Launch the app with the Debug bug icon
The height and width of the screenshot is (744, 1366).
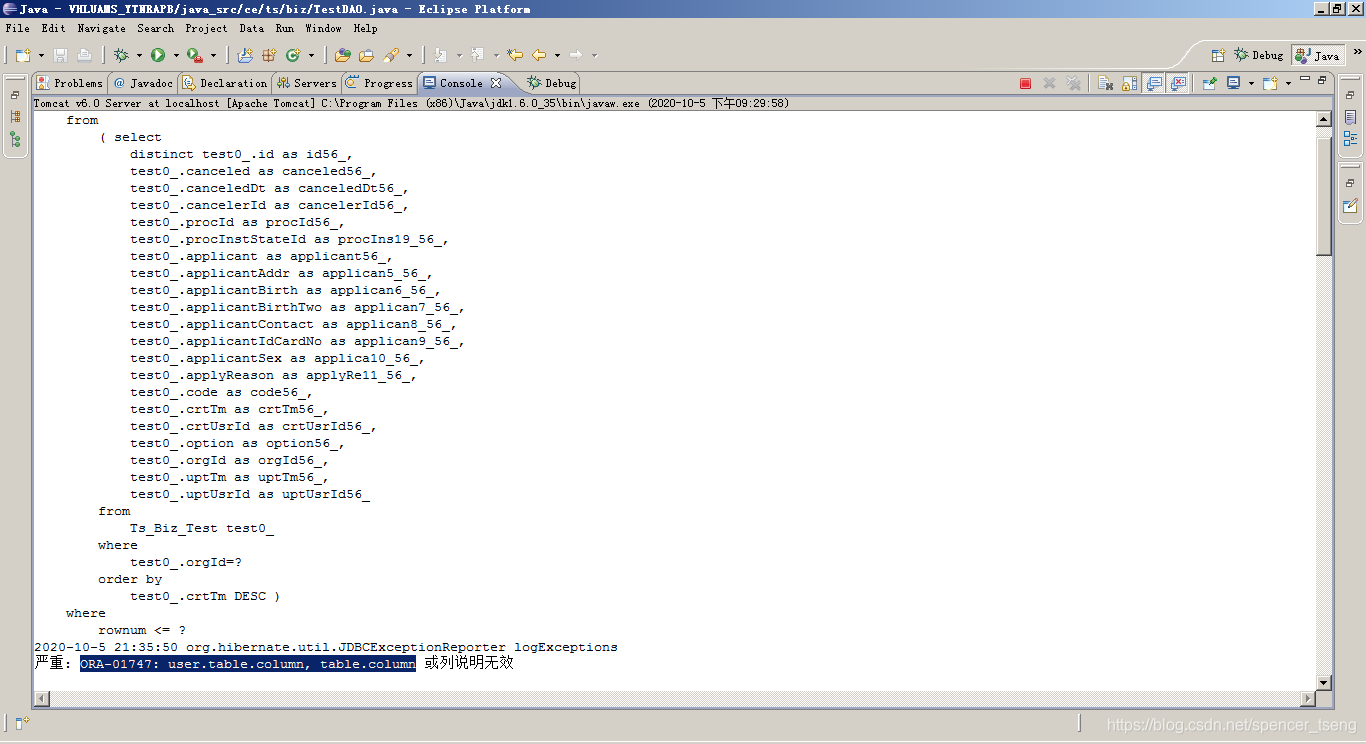122,55
